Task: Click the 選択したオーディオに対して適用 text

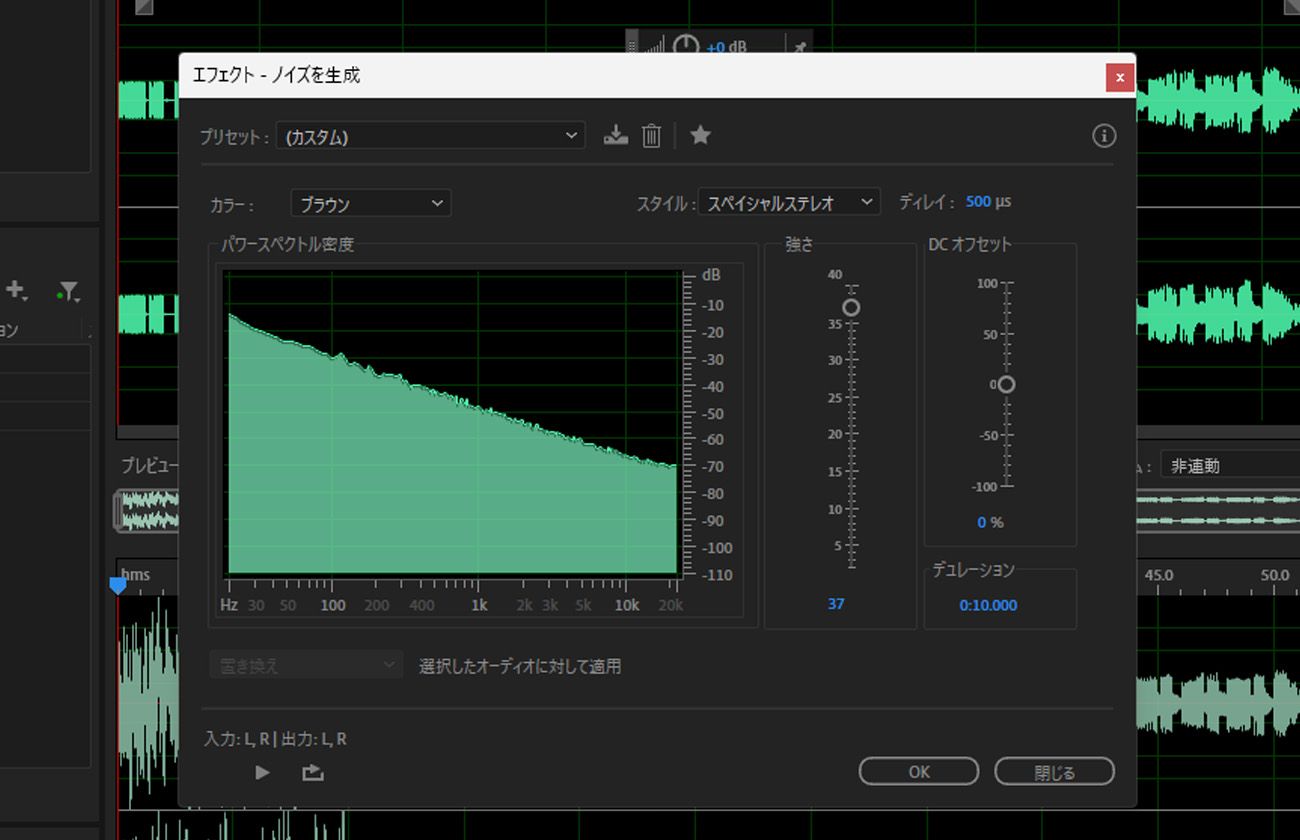Action: (520, 666)
